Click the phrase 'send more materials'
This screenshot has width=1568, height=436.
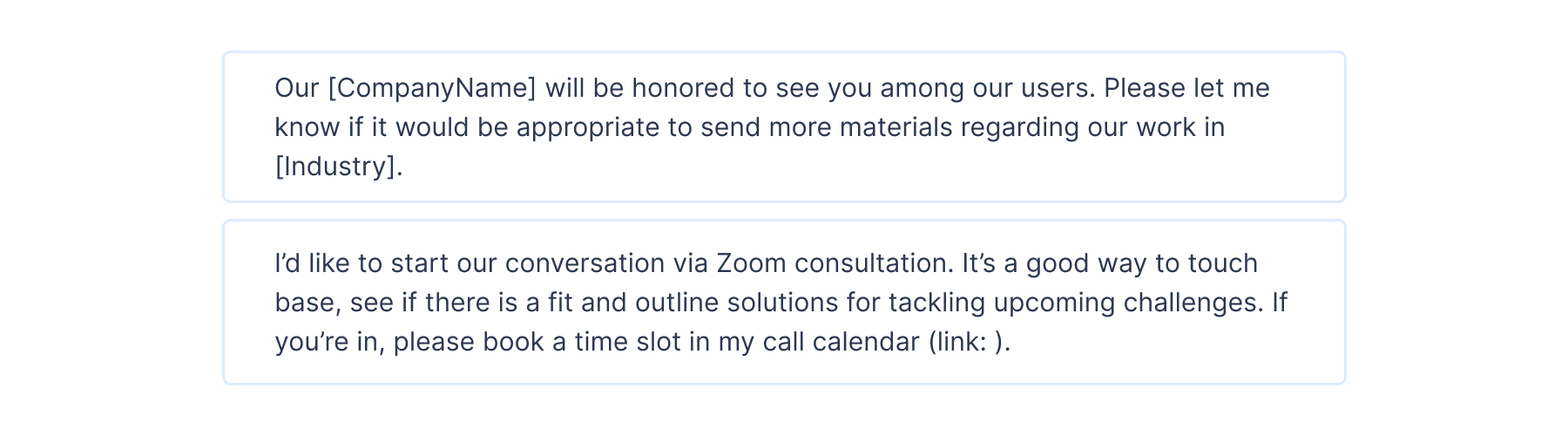click(x=827, y=127)
